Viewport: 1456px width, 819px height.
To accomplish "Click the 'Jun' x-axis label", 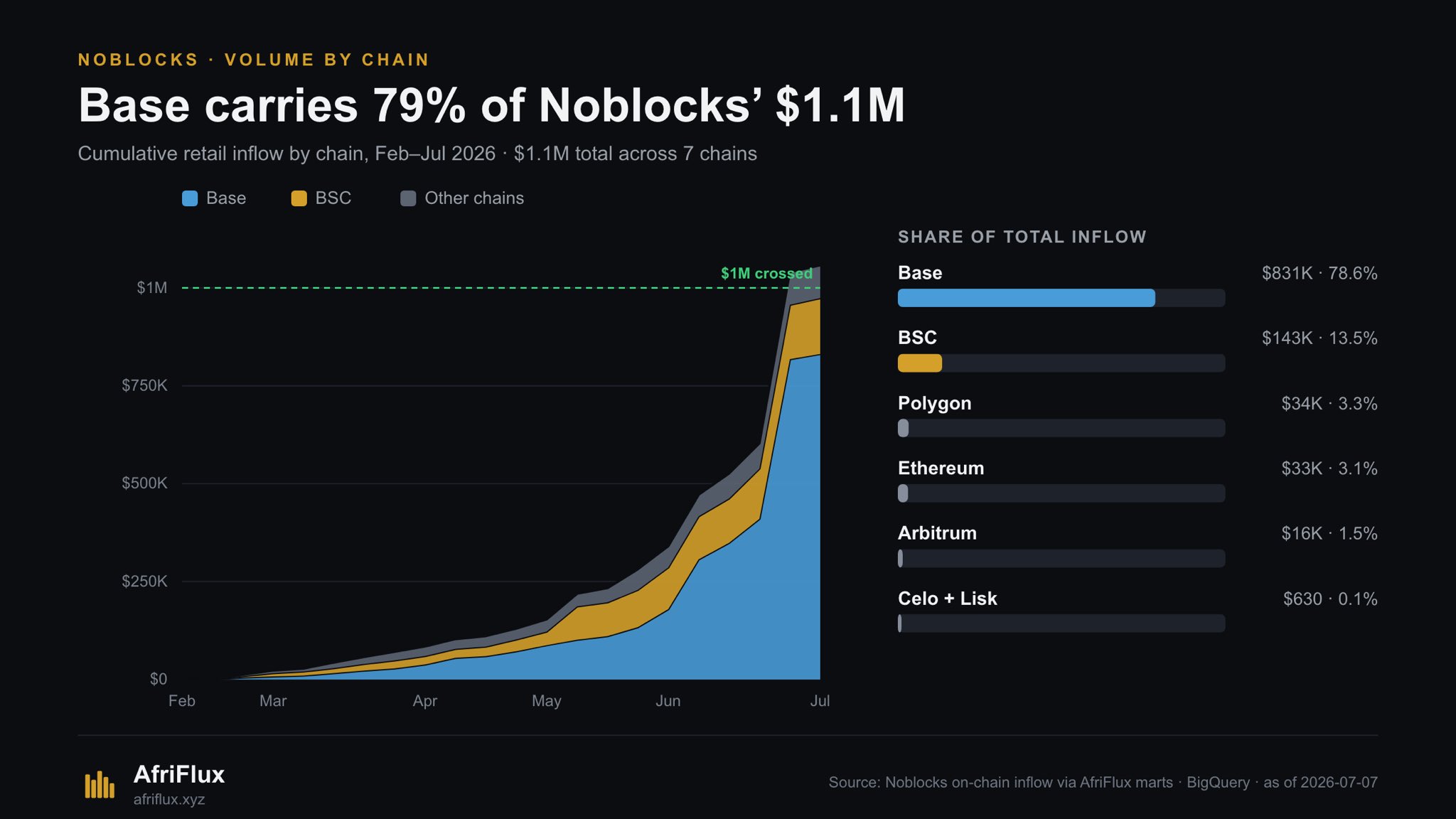I will click(x=668, y=701).
